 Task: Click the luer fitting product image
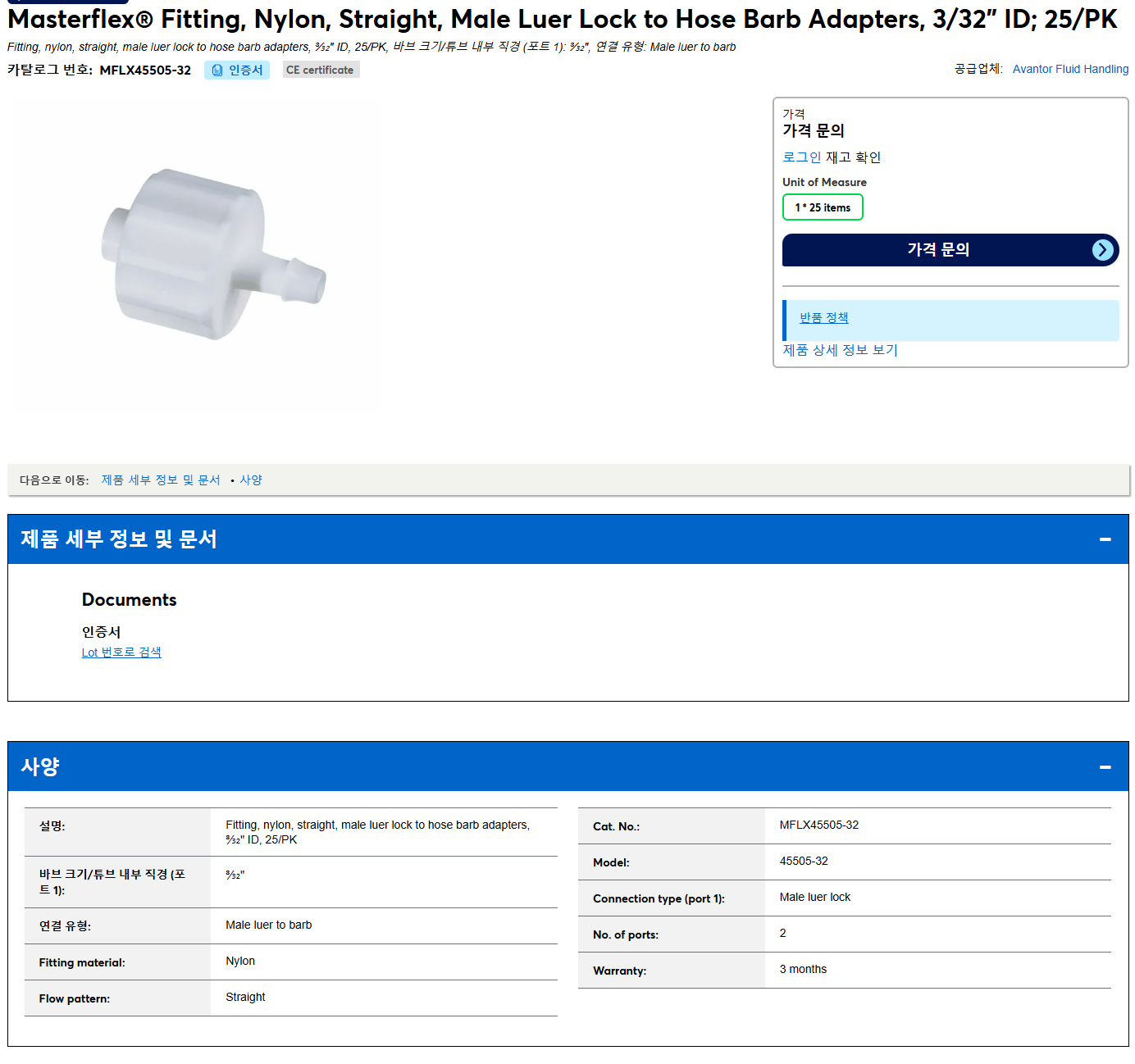214,254
